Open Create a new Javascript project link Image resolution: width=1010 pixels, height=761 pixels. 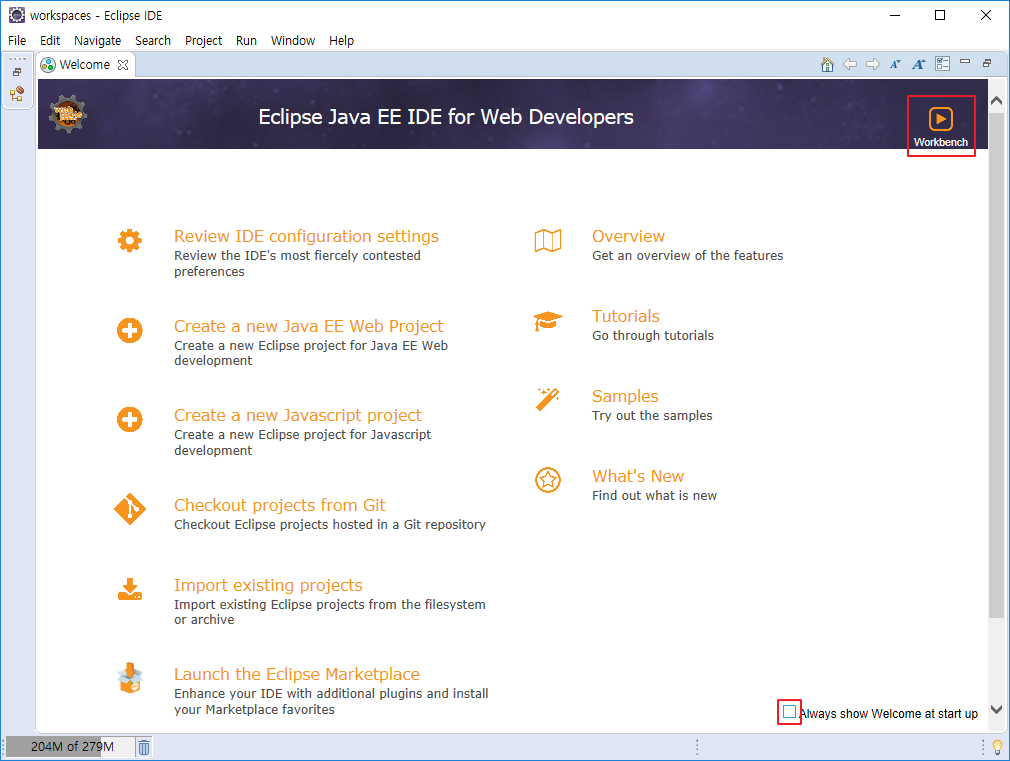pyautogui.click(x=298, y=415)
